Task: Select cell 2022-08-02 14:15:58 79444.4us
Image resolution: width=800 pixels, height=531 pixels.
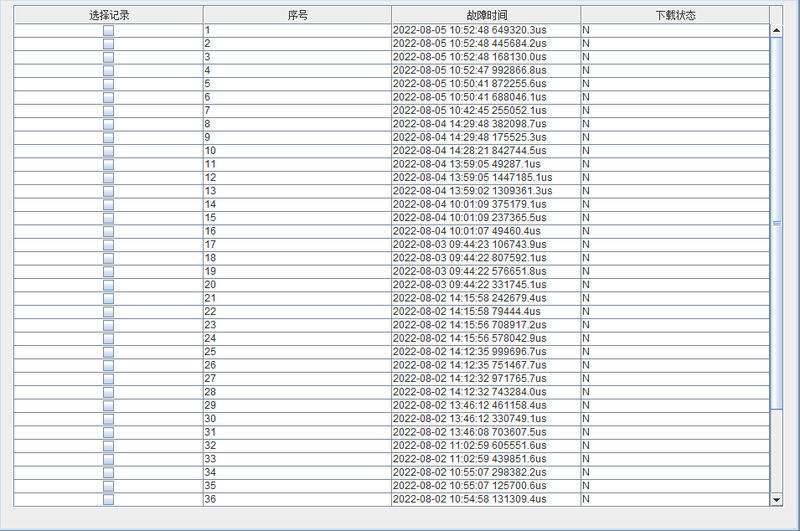Action: click(x=486, y=312)
